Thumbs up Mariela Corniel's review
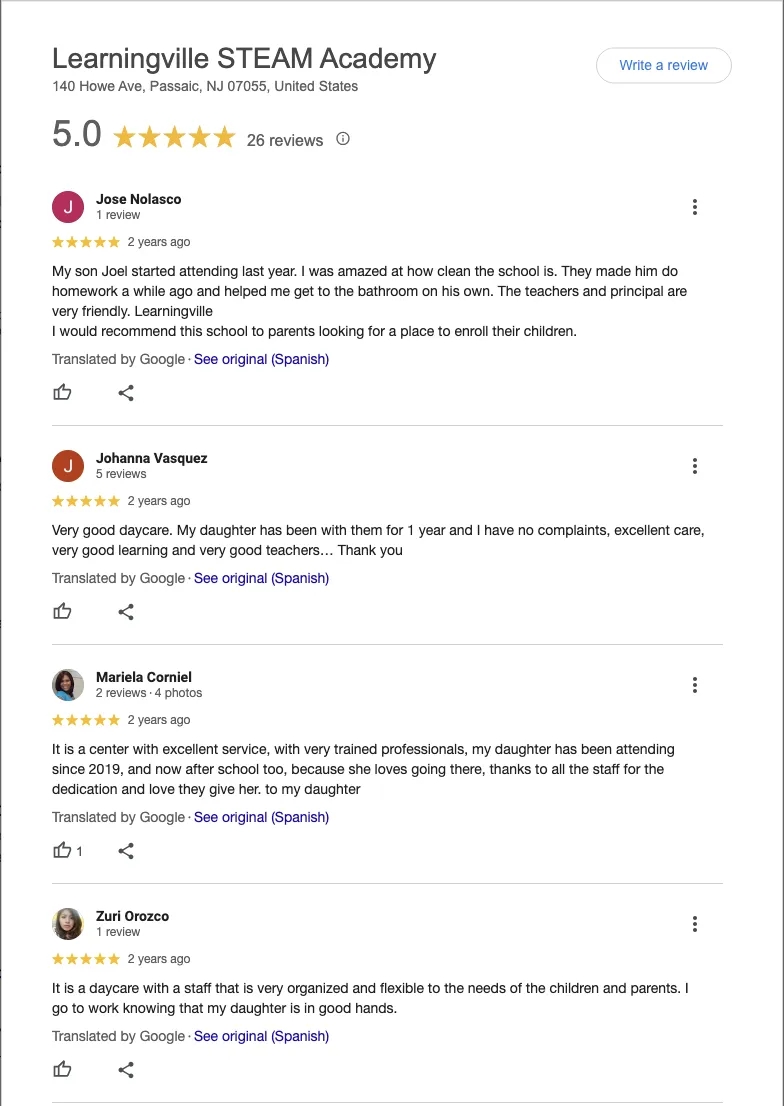 coord(63,851)
